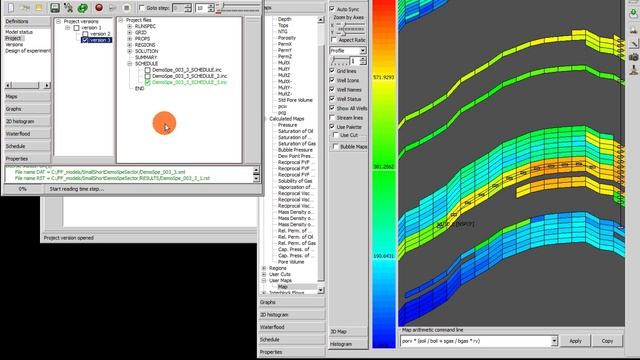Image resolution: width=640 pixels, height=360 pixels.
Task: Check the version 2 checkbox
Action: tap(85, 34)
